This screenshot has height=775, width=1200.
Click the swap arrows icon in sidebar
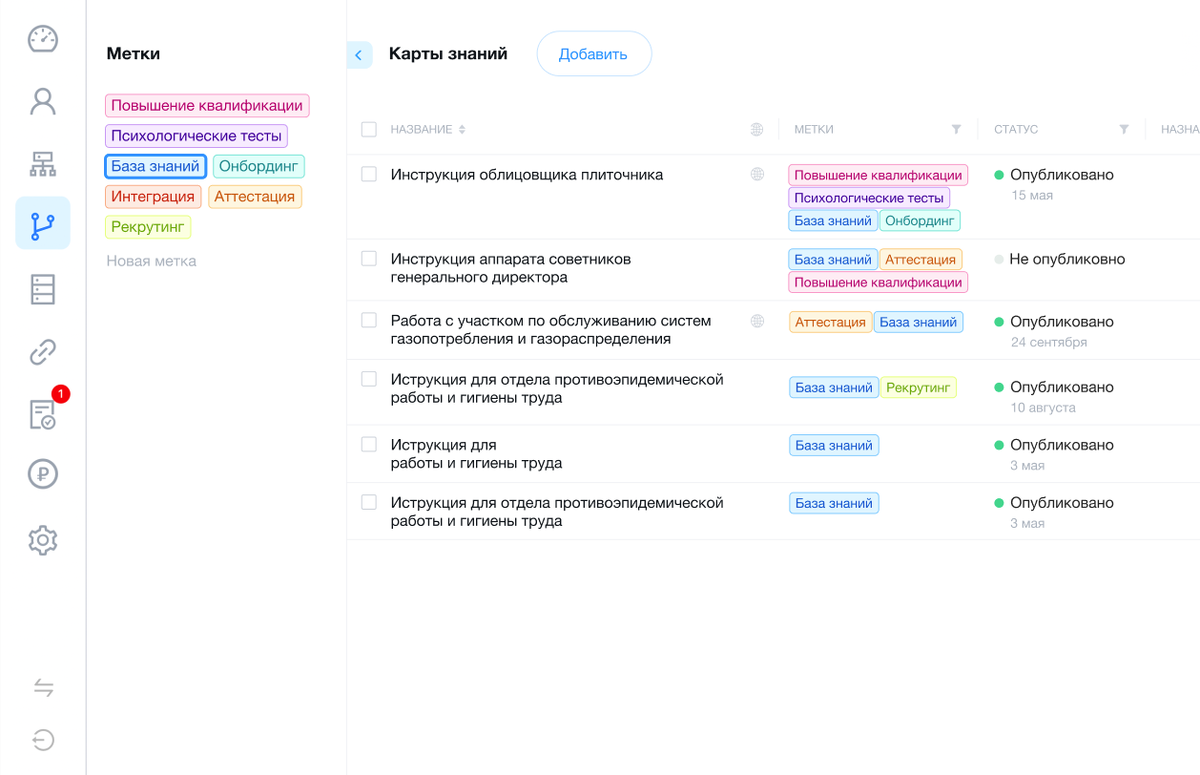tap(43, 687)
